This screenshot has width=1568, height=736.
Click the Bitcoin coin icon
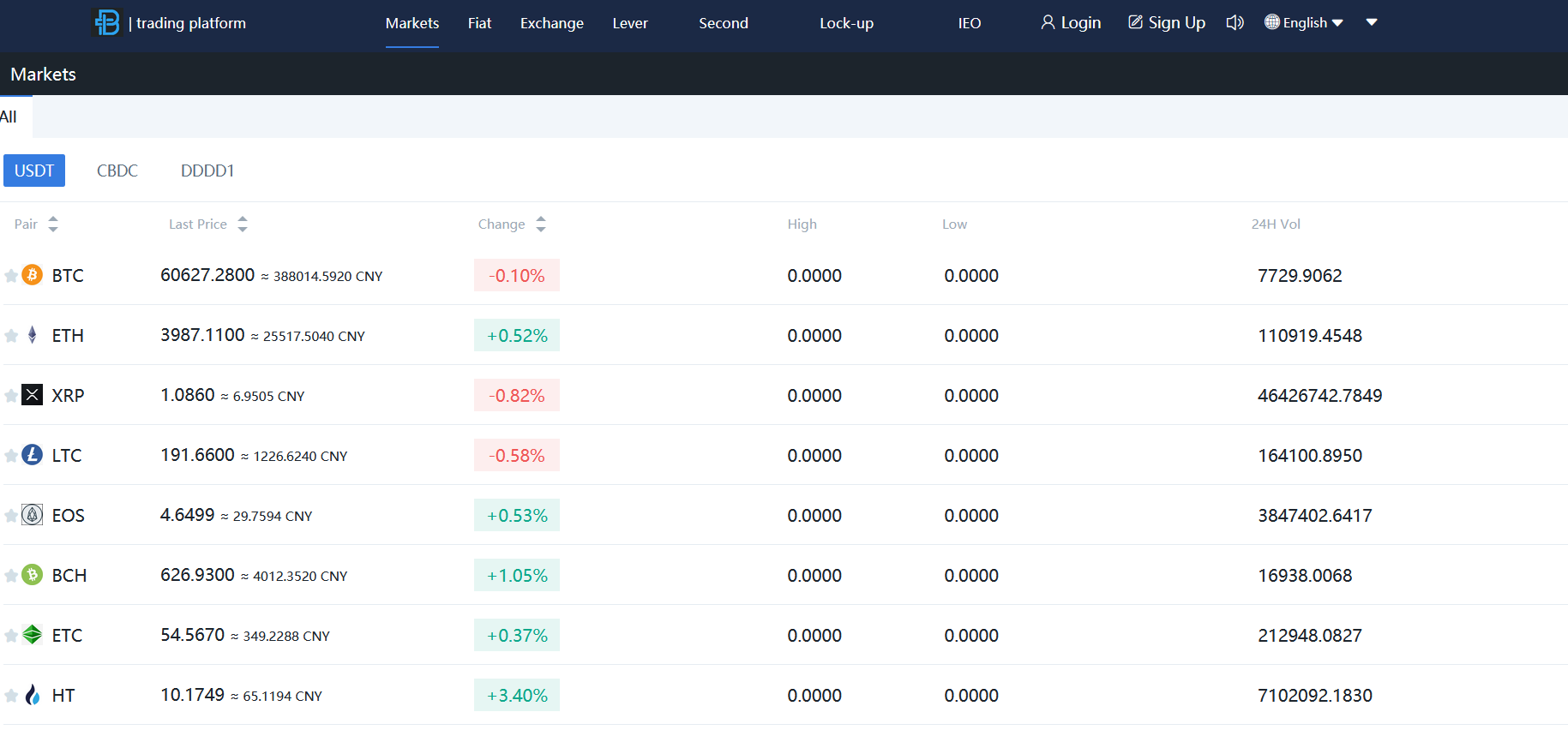[33, 275]
